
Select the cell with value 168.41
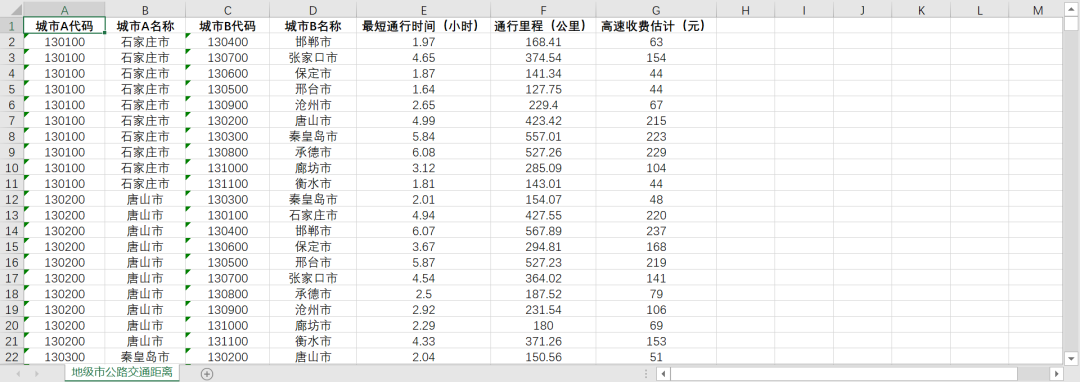(543, 42)
